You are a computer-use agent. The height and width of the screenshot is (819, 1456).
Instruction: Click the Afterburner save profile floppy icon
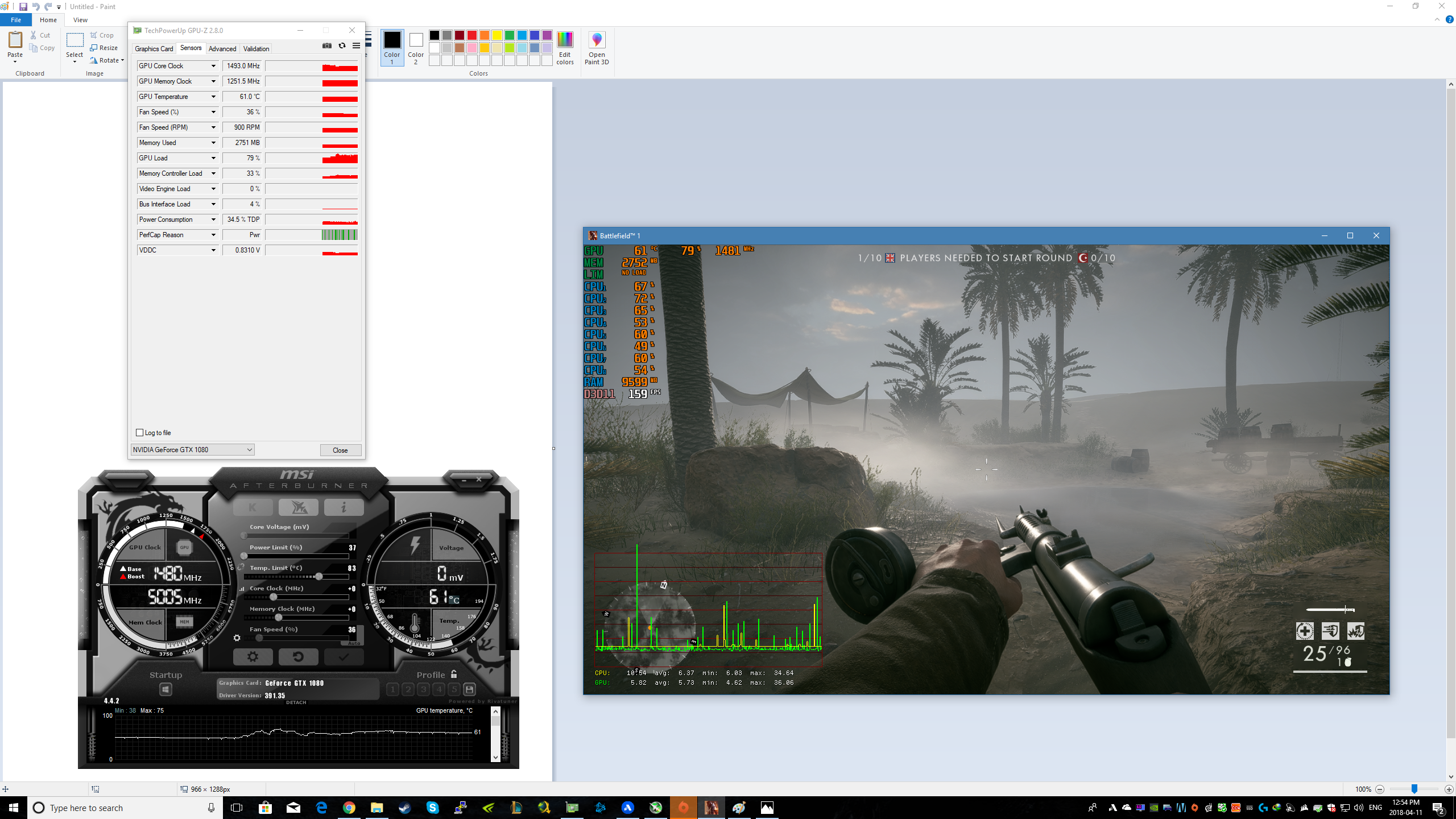click(x=469, y=689)
